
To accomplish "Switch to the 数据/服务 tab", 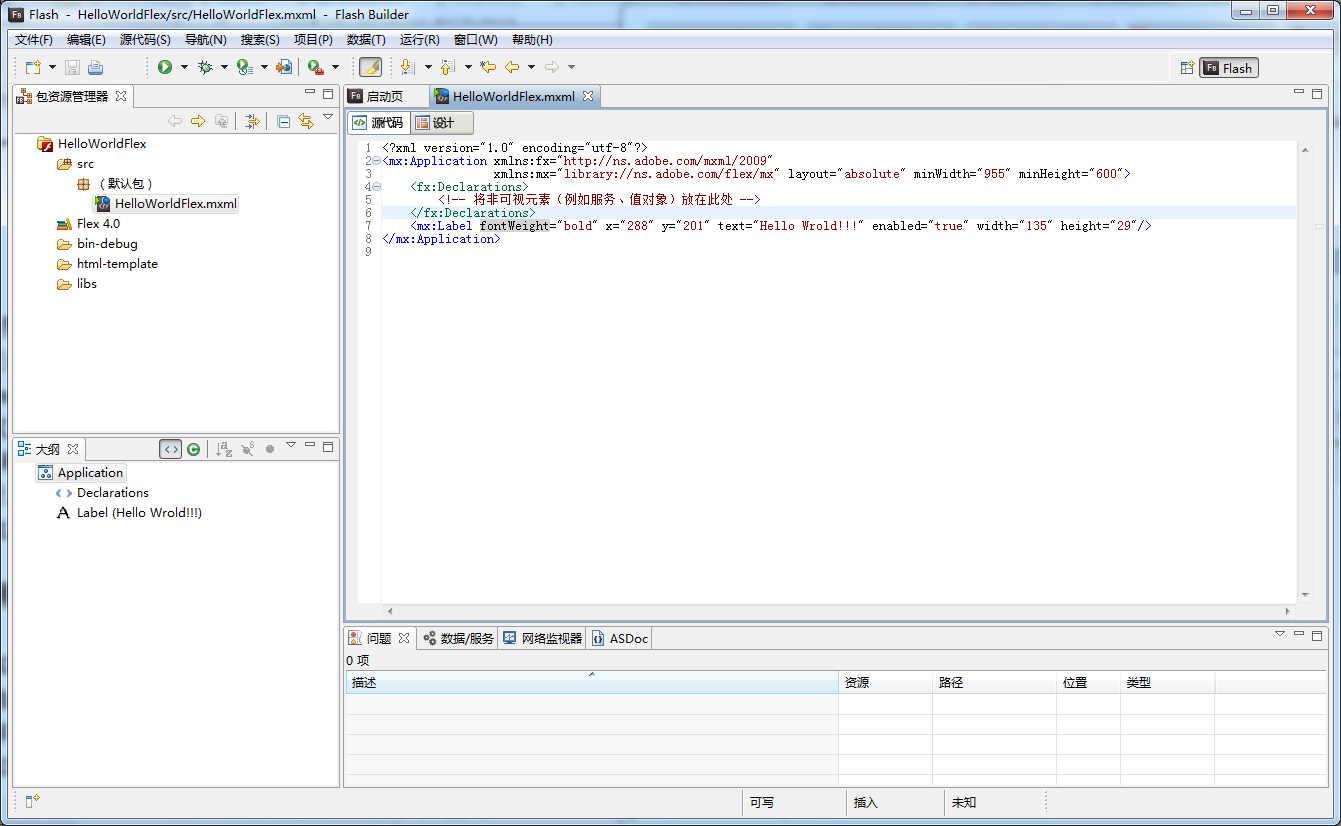I will pyautogui.click(x=458, y=638).
